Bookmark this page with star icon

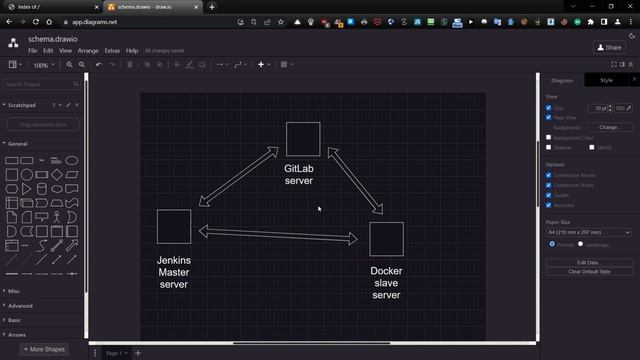coord(281,22)
